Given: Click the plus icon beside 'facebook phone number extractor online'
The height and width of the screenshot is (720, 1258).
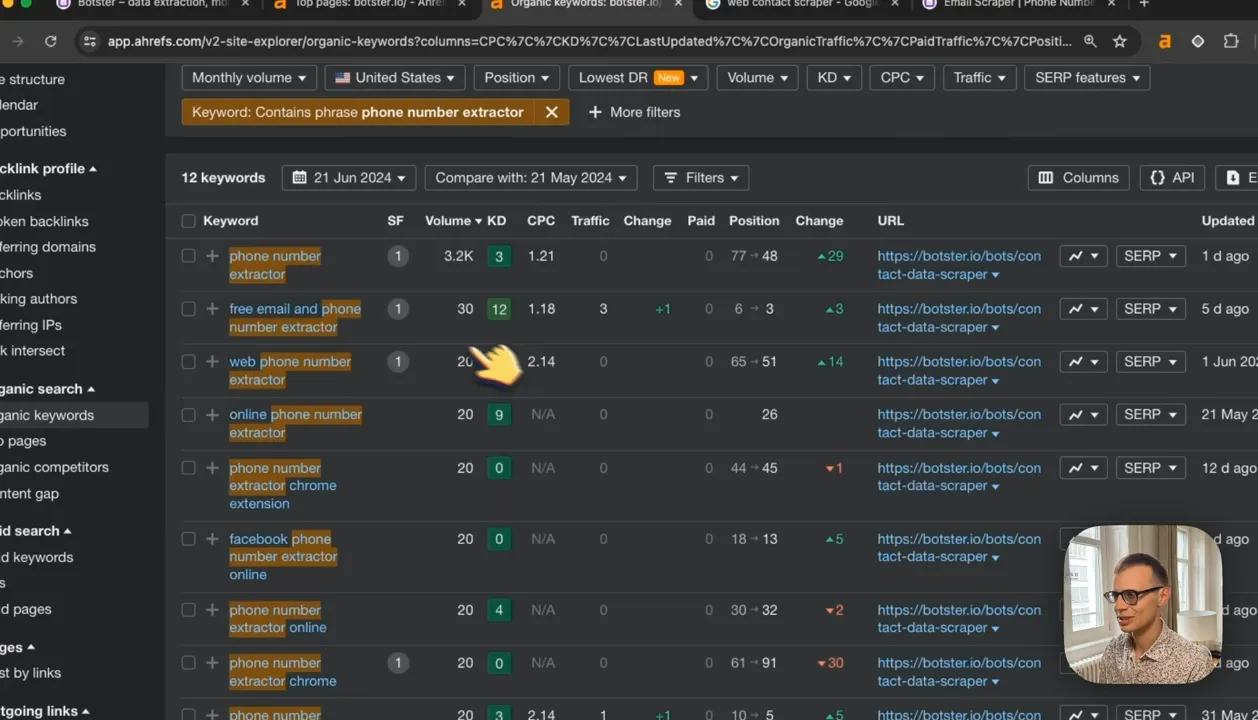Looking at the screenshot, I should click(212, 539).
